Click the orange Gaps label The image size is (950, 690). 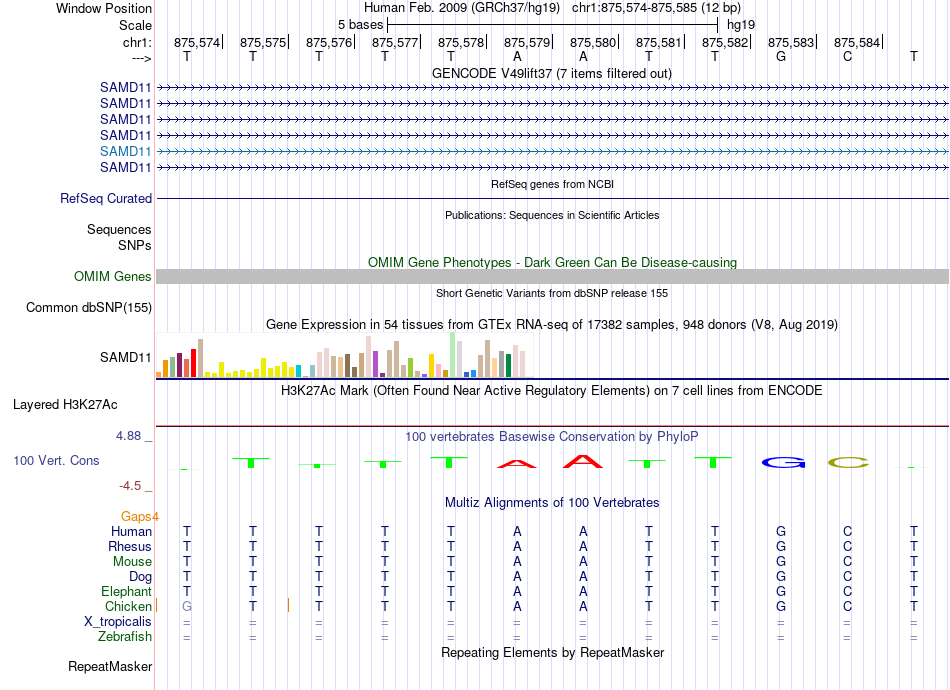click(136, 517)
